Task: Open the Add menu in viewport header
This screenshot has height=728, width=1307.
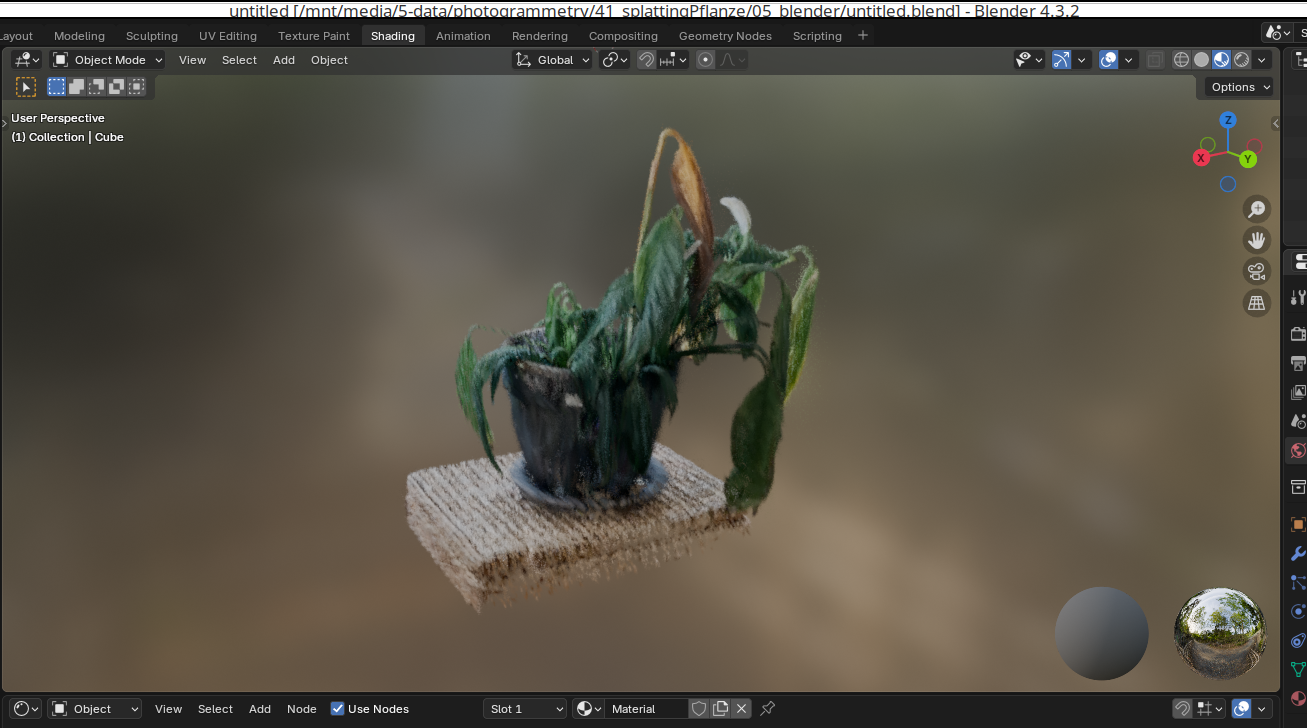Action: [284, 60]
